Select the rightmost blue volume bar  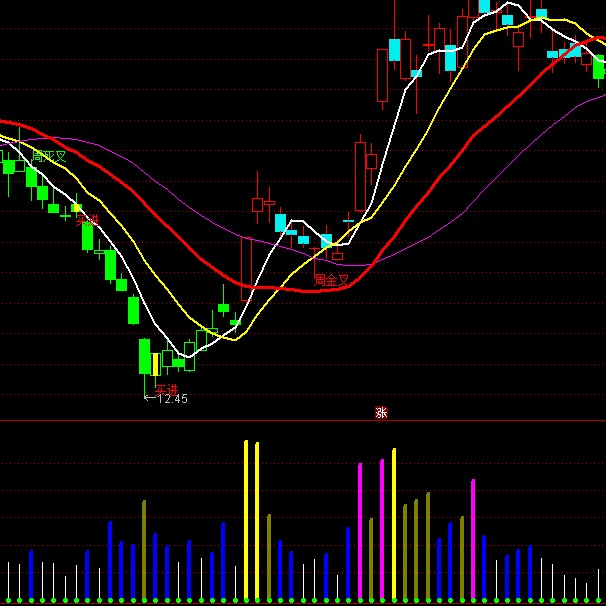click(530, 572)
